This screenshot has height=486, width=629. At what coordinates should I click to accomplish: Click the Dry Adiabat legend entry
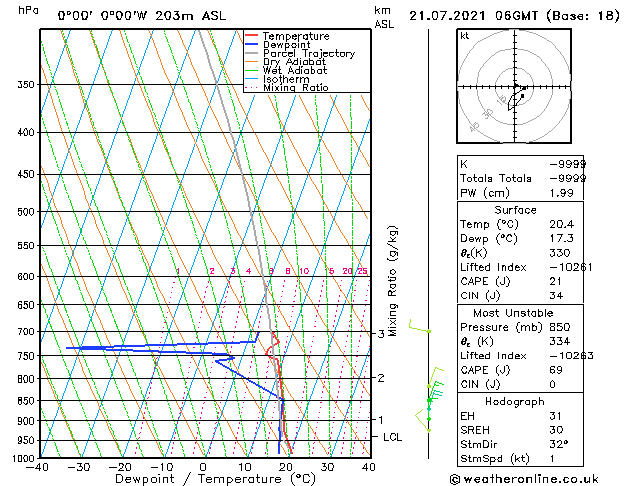click(x=286, y=62)
